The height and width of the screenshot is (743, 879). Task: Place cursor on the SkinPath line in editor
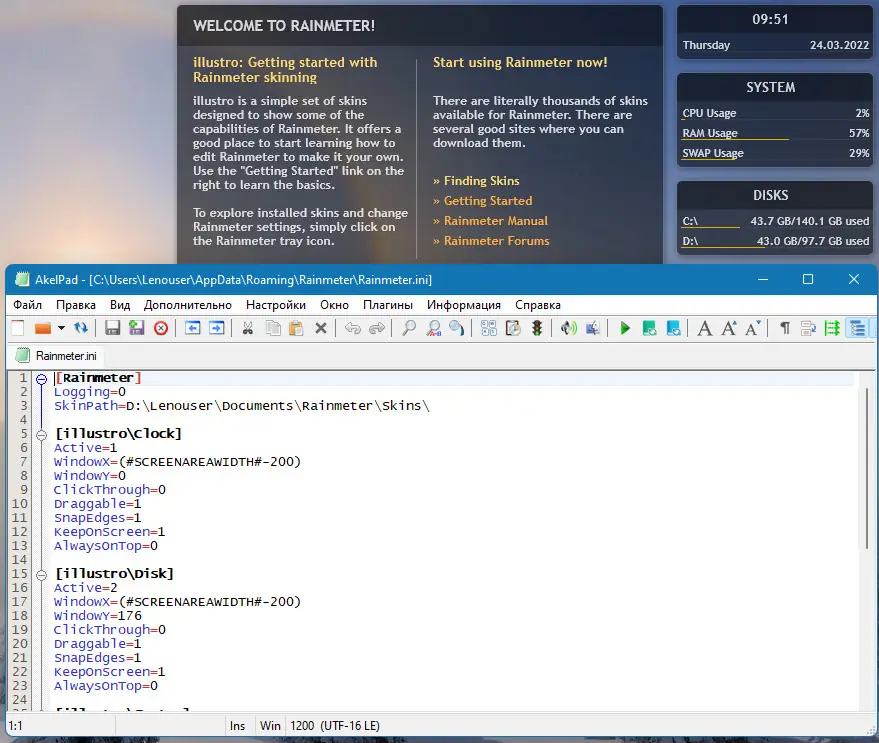point(241,405)
